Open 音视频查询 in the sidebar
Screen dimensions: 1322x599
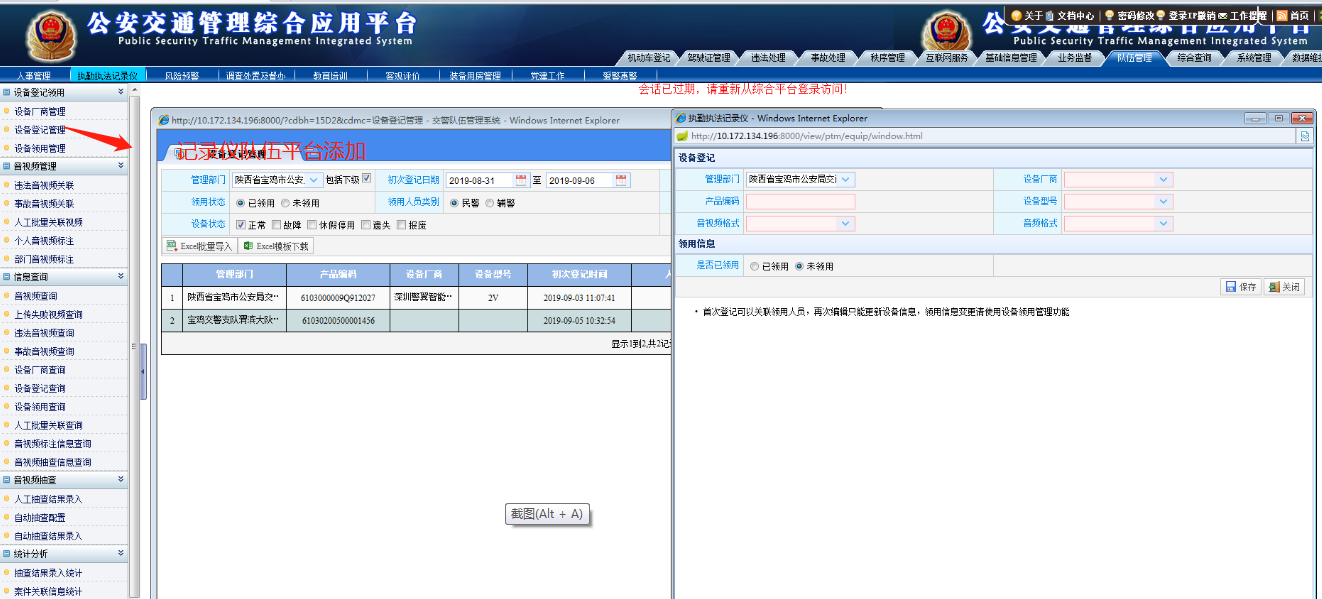[x=36, y=296]
